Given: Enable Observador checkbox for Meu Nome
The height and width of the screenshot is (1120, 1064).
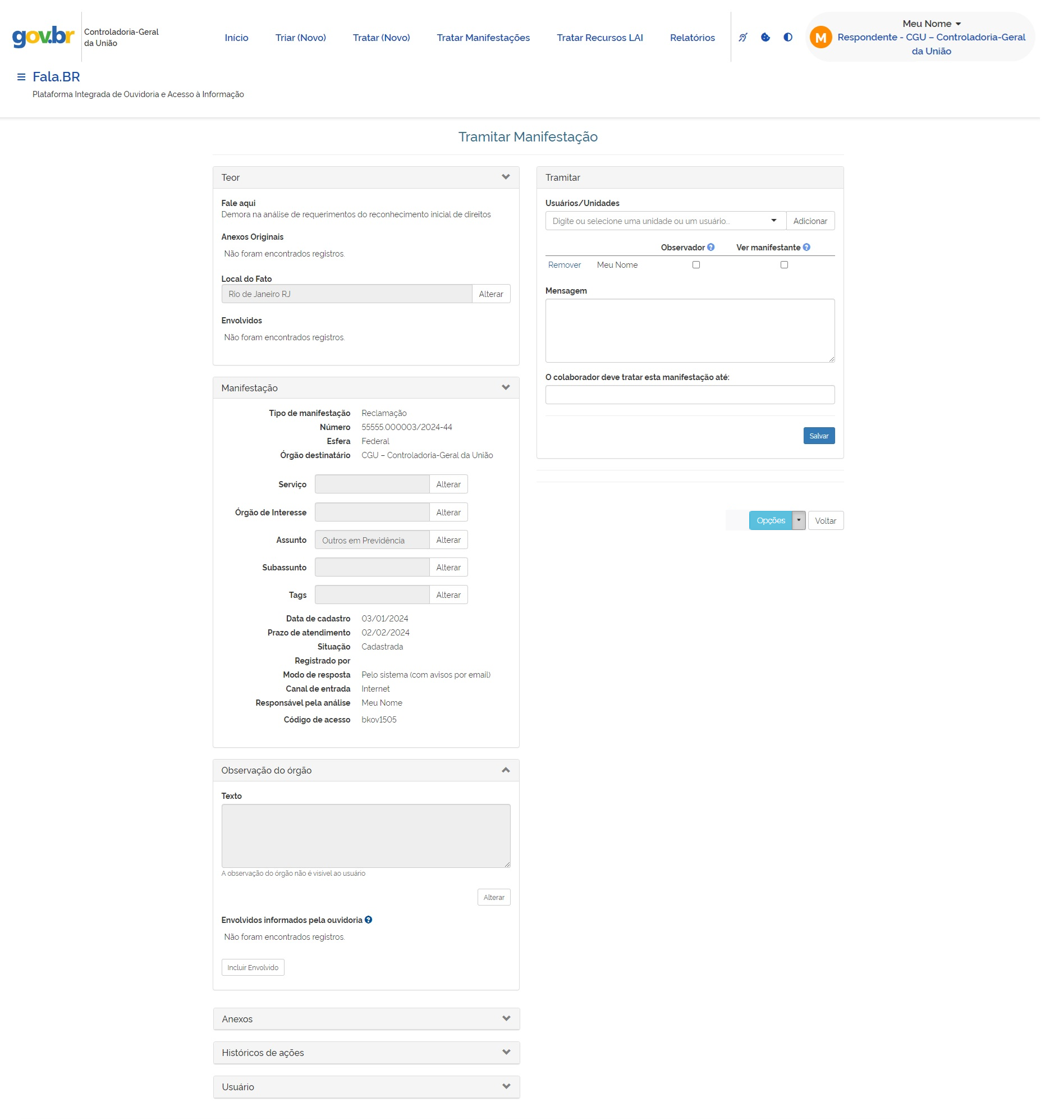Looking at the screenshot, I should tap(696, 265).
